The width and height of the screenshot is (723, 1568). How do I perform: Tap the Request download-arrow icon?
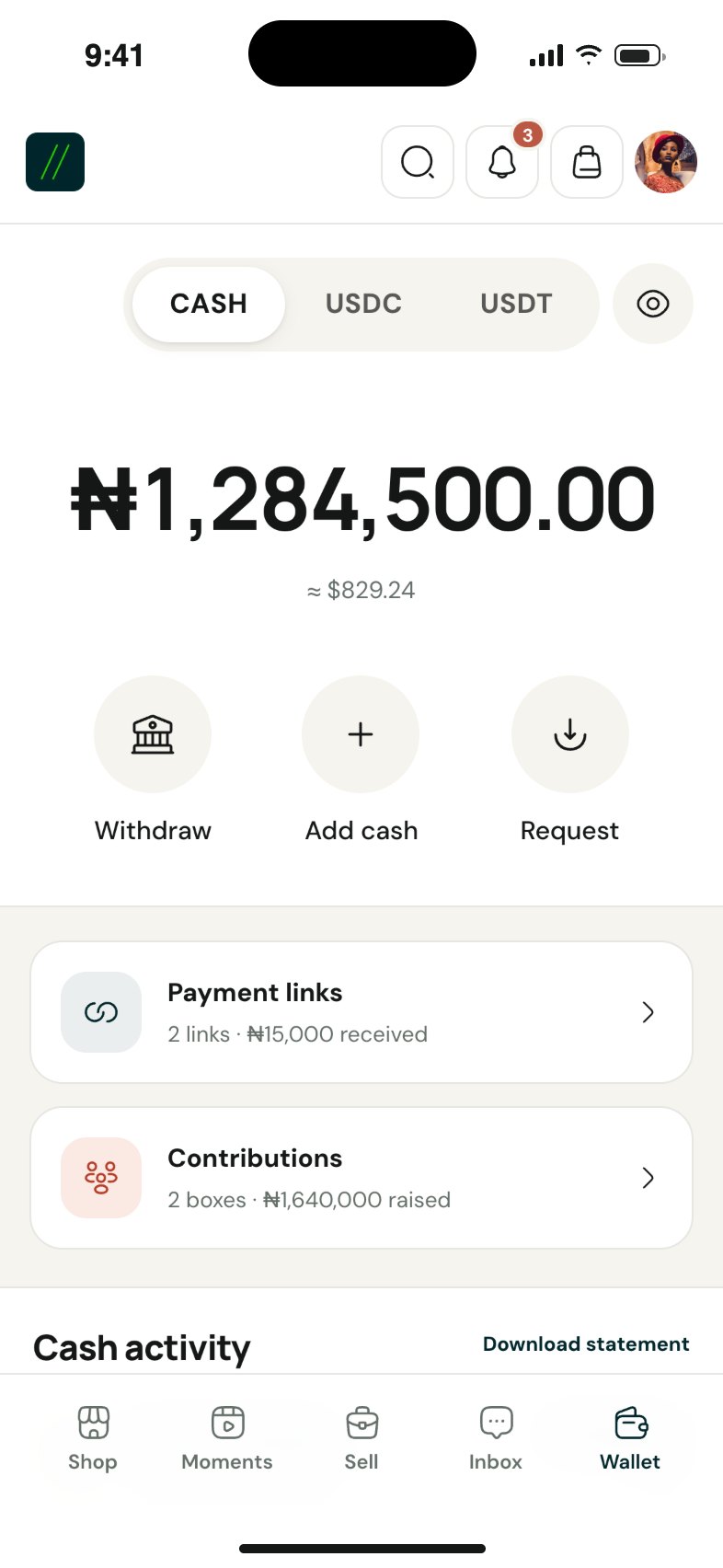570,734
